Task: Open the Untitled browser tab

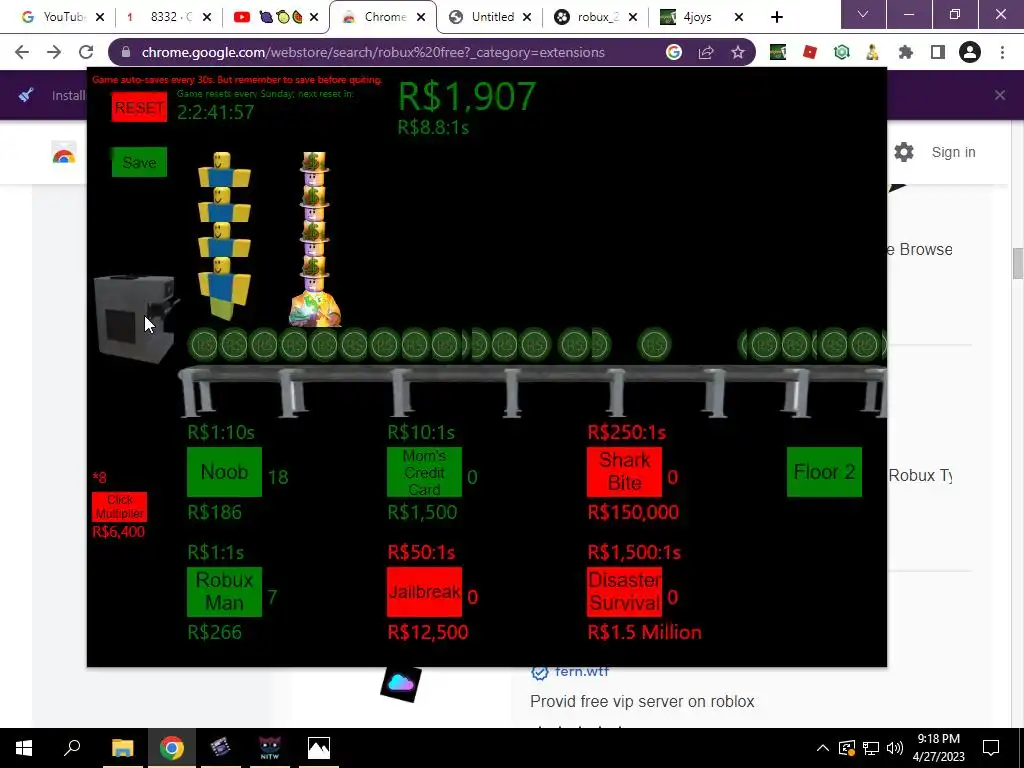Action: tap(490, 17)
